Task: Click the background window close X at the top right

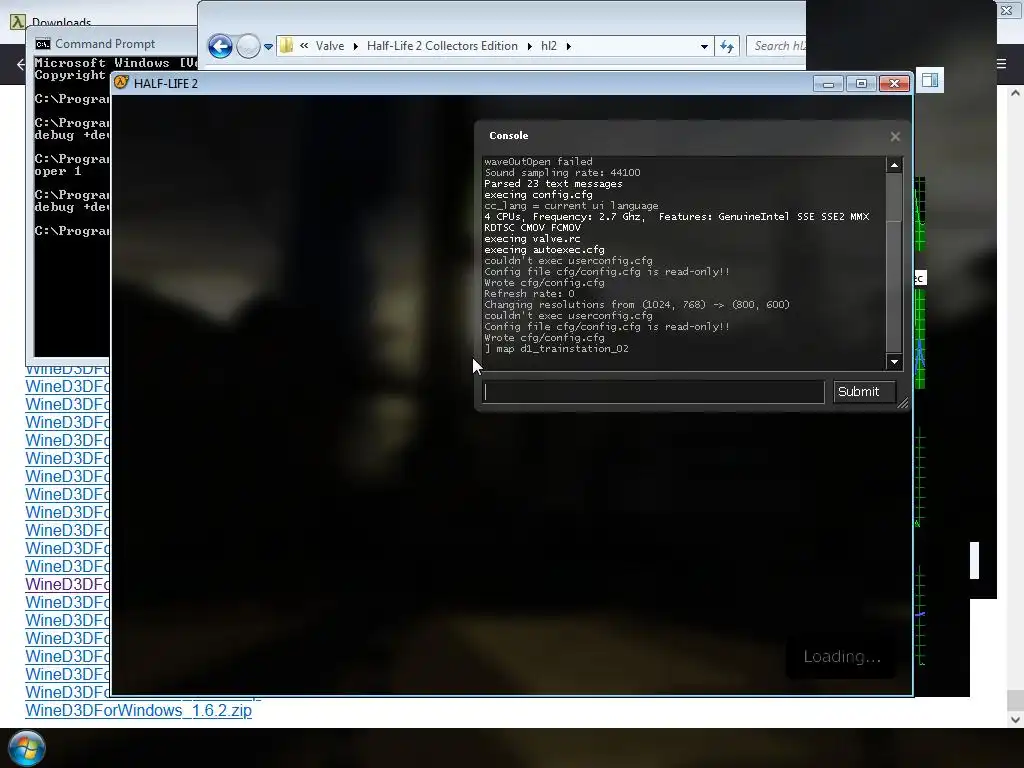Action: tap(1006, 11)
